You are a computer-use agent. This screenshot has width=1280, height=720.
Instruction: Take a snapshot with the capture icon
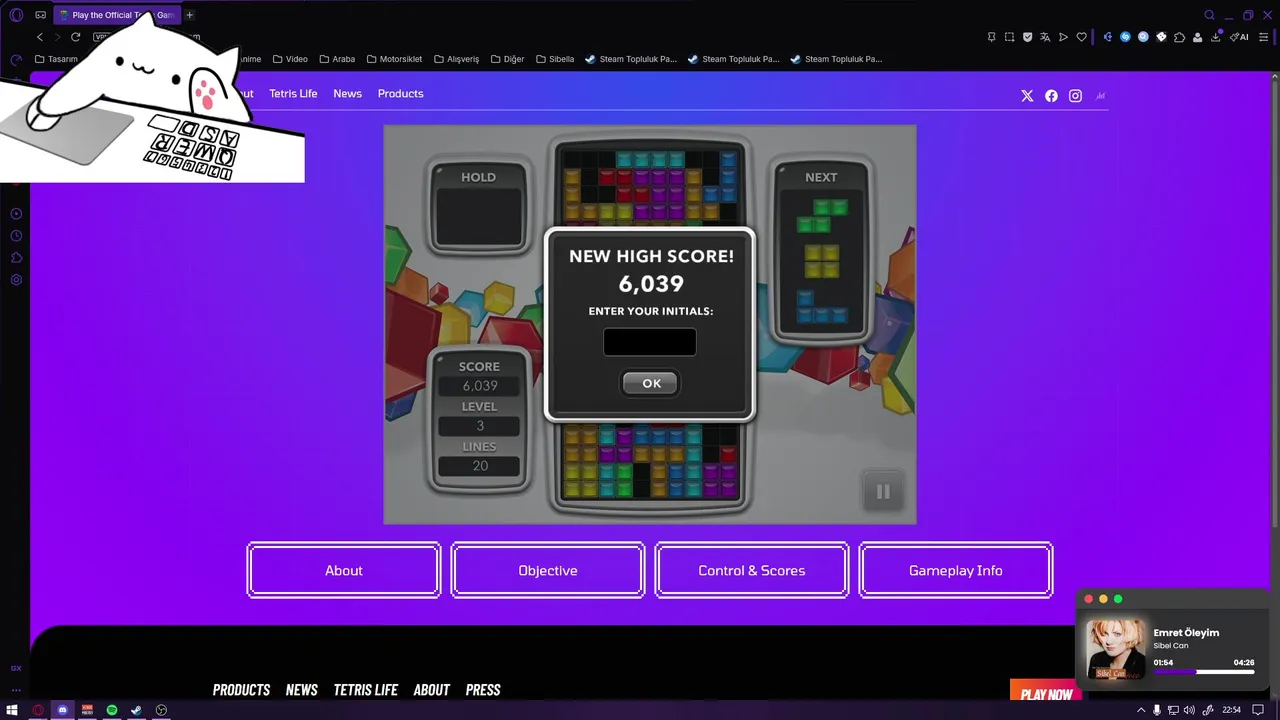pos(1009,37)
